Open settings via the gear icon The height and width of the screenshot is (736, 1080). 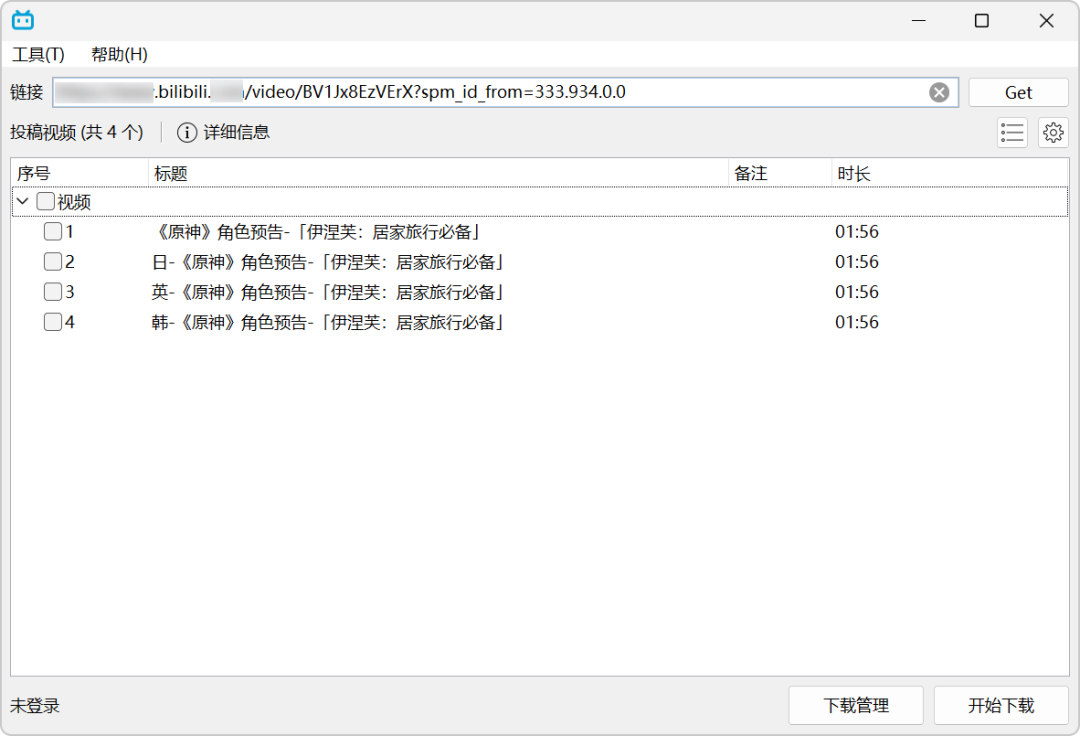pyautogui.click(x=1053, y=132)
